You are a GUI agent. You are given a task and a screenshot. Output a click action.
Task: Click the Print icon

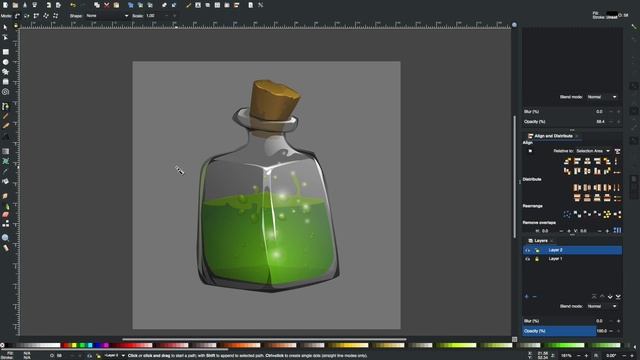[x=35, y=5]
